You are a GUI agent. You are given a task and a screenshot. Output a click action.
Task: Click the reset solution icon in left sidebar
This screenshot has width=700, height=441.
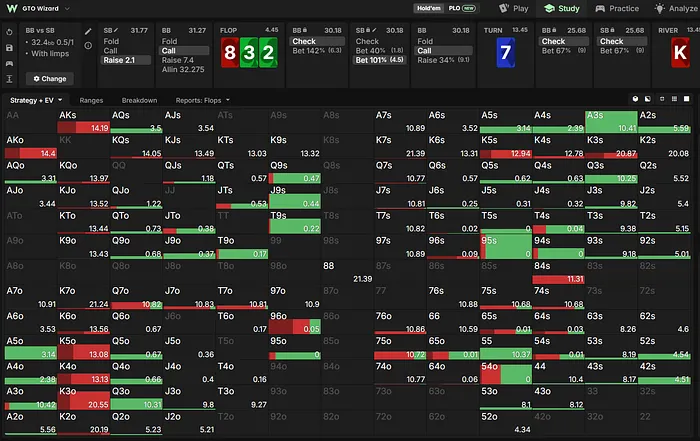click(9, 32)
